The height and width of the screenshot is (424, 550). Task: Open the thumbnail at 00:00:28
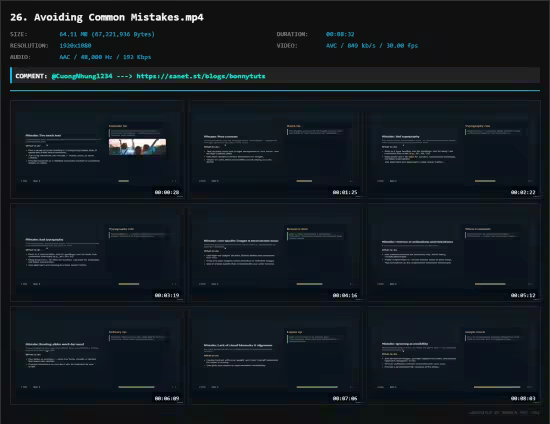point(98,150)
